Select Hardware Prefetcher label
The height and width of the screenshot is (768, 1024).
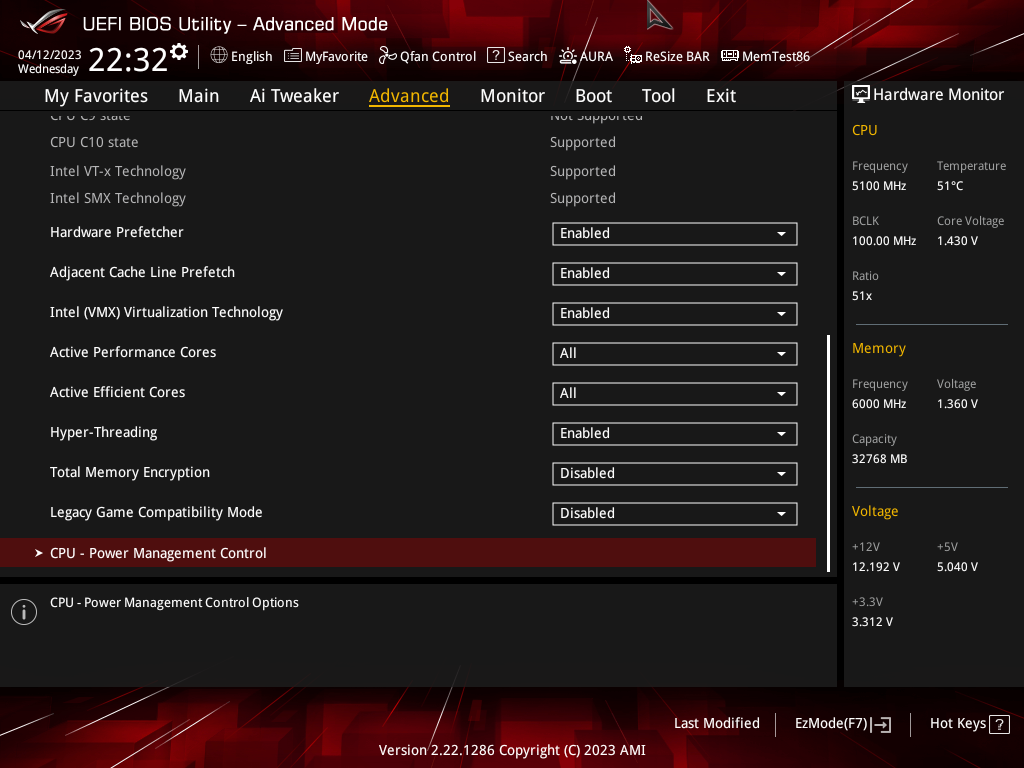[x=117, y=232]
